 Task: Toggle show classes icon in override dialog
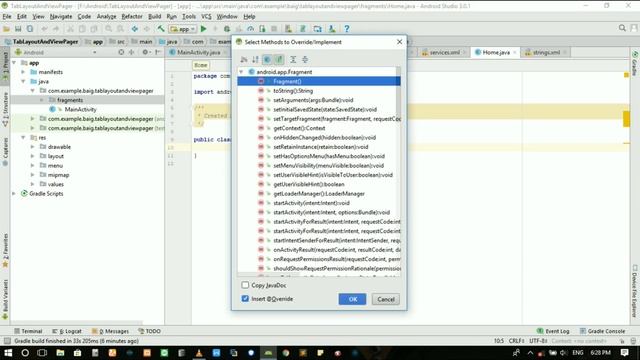pyautogui.click(x=267, y=60)
